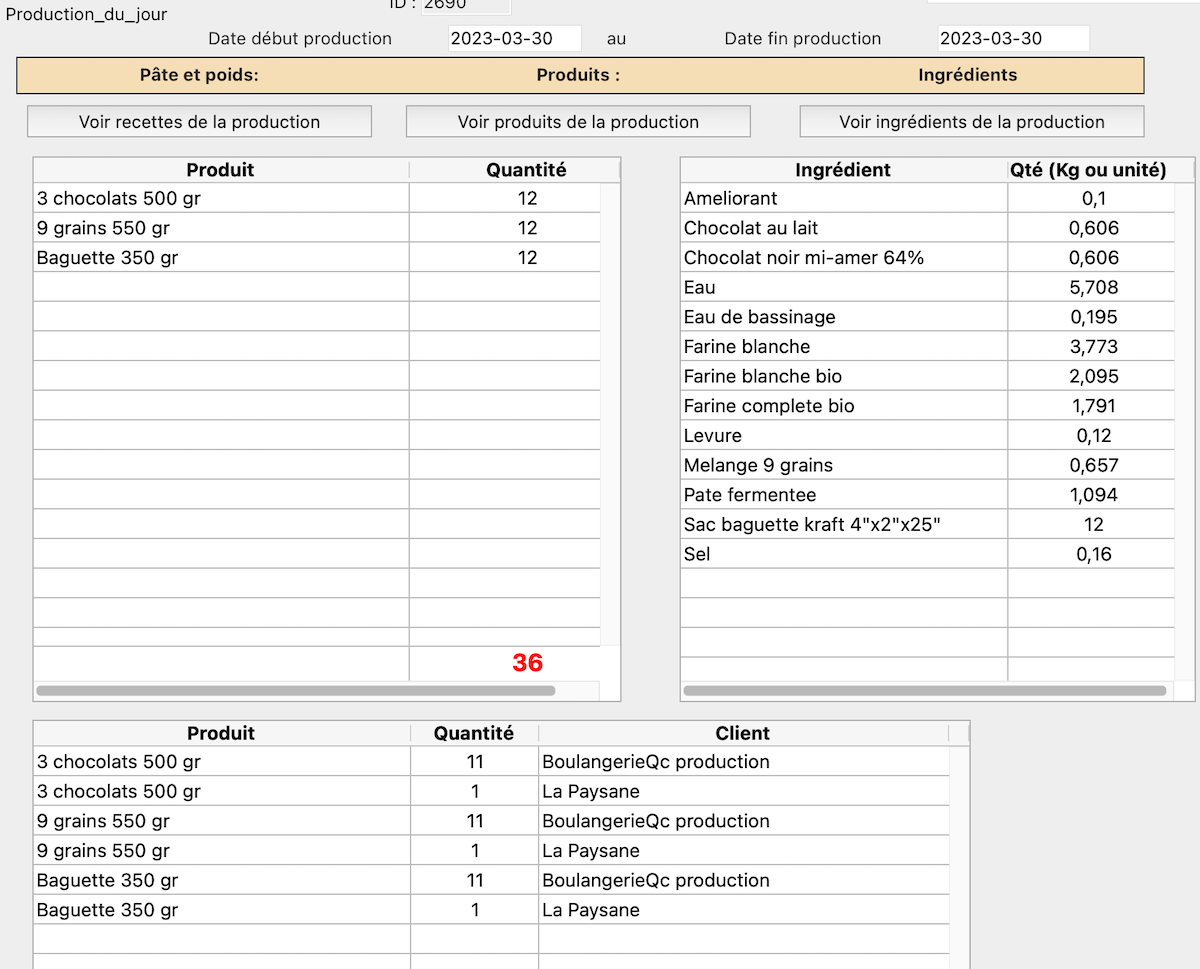
Task: Click the 0,195 quantity value
Action: pos(1094,317)
